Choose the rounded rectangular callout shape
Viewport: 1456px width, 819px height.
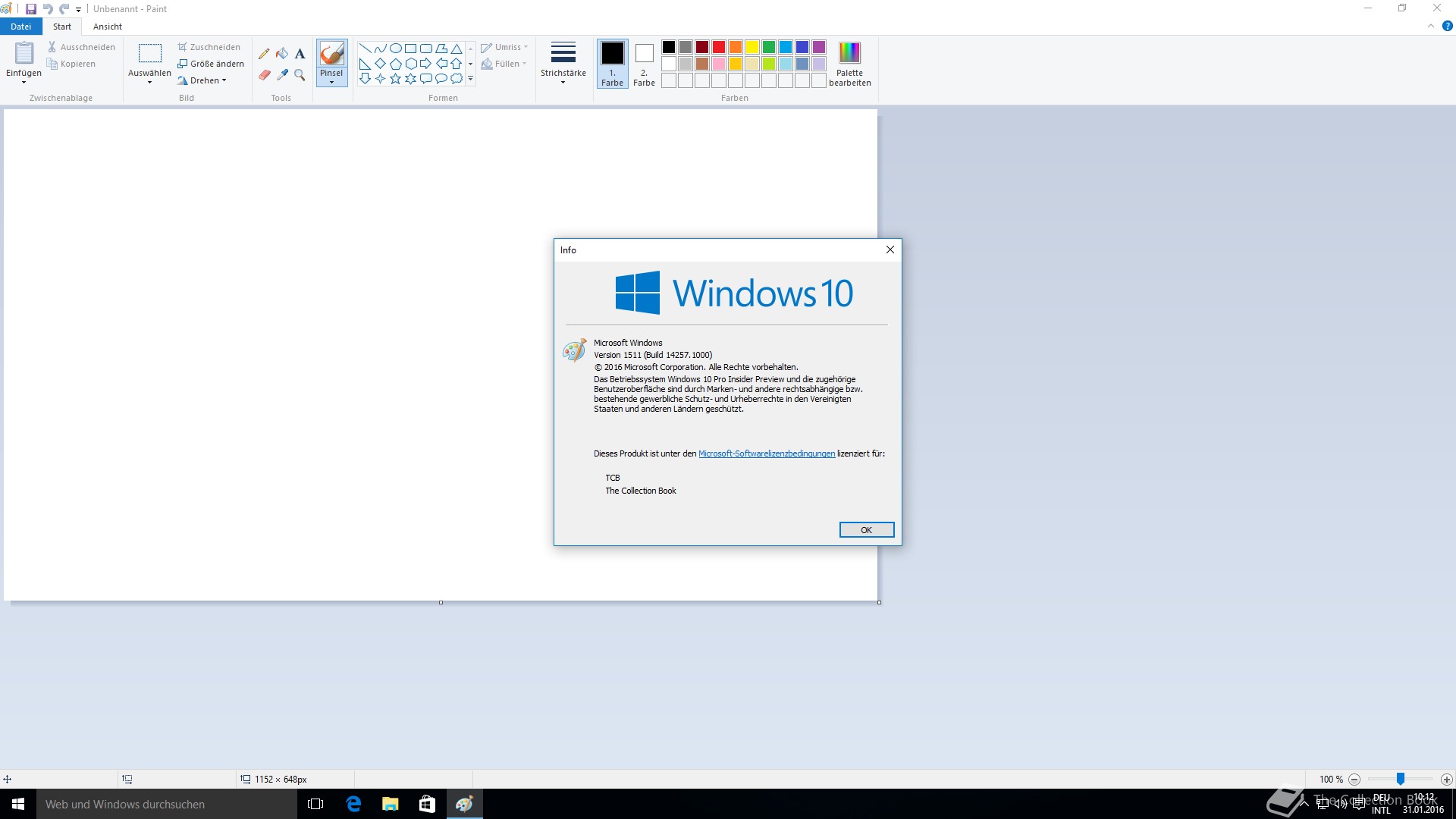tap(425, 79)
